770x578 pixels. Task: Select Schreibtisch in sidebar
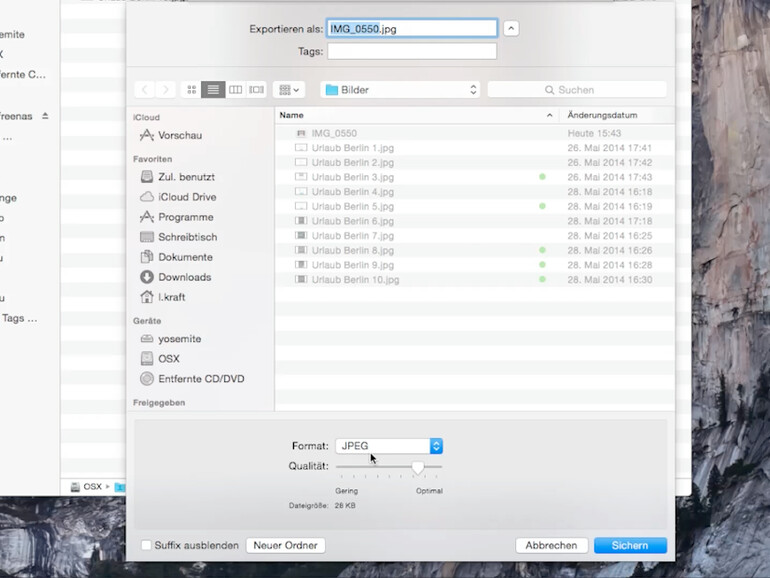187,237
